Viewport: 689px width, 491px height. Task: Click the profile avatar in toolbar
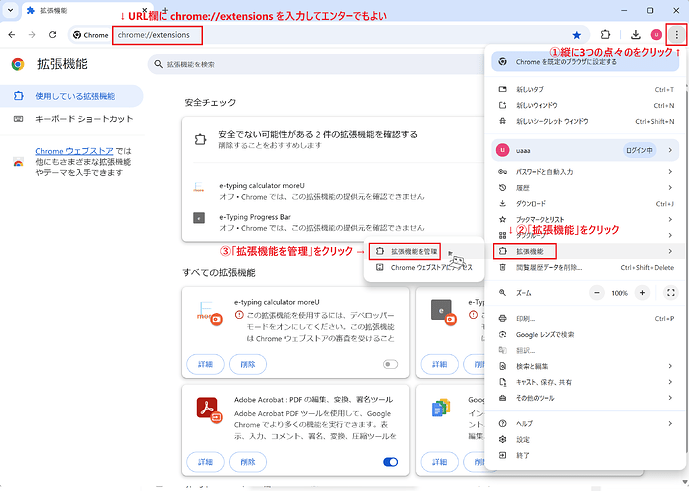point(656,35)
